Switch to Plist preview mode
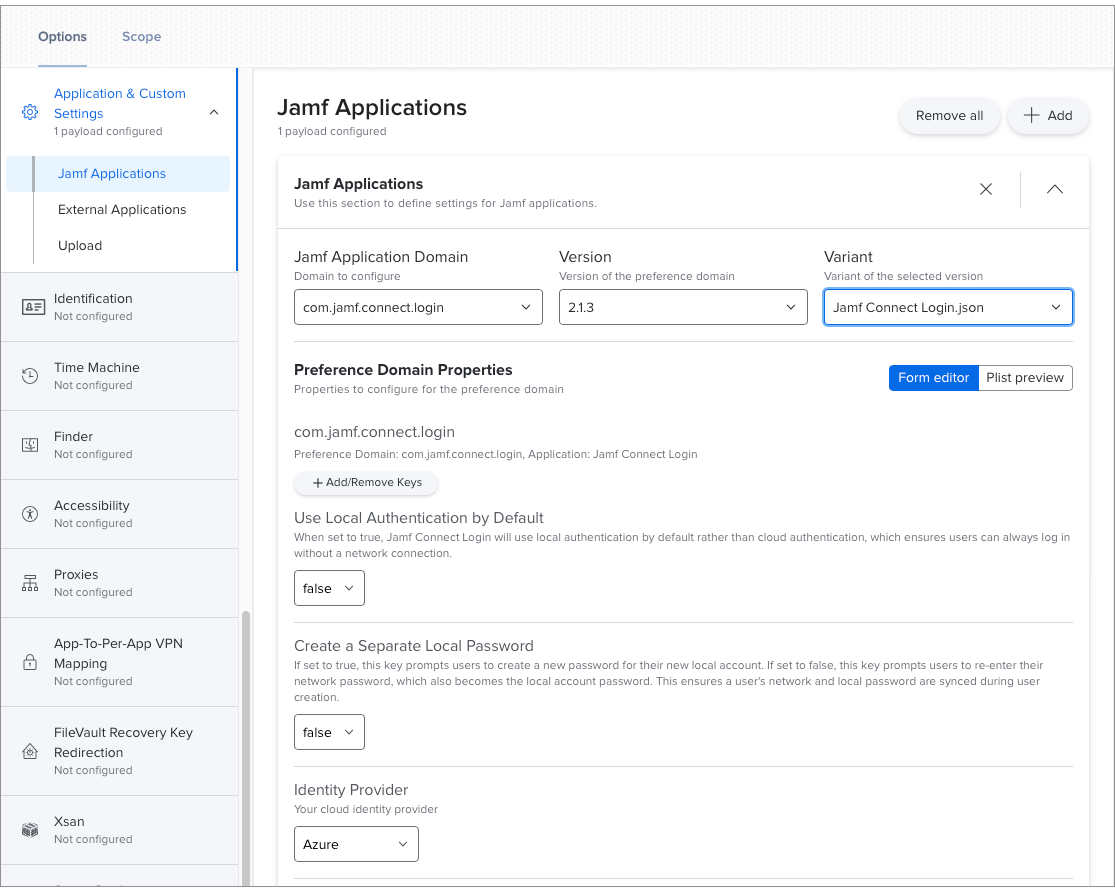The width and height of the screenshot is (1115, 892). coord(1025,378)
